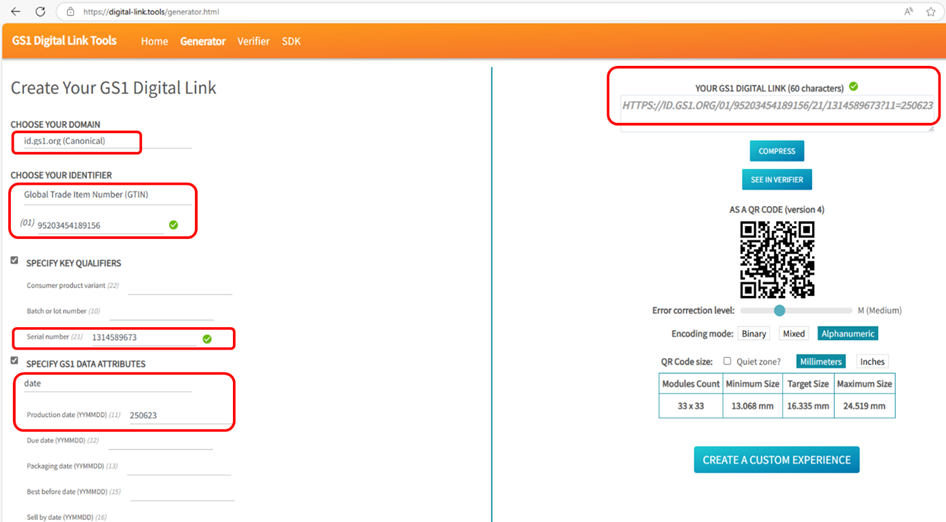Enable the Quiet zone checkbox

tap(727, 362)
